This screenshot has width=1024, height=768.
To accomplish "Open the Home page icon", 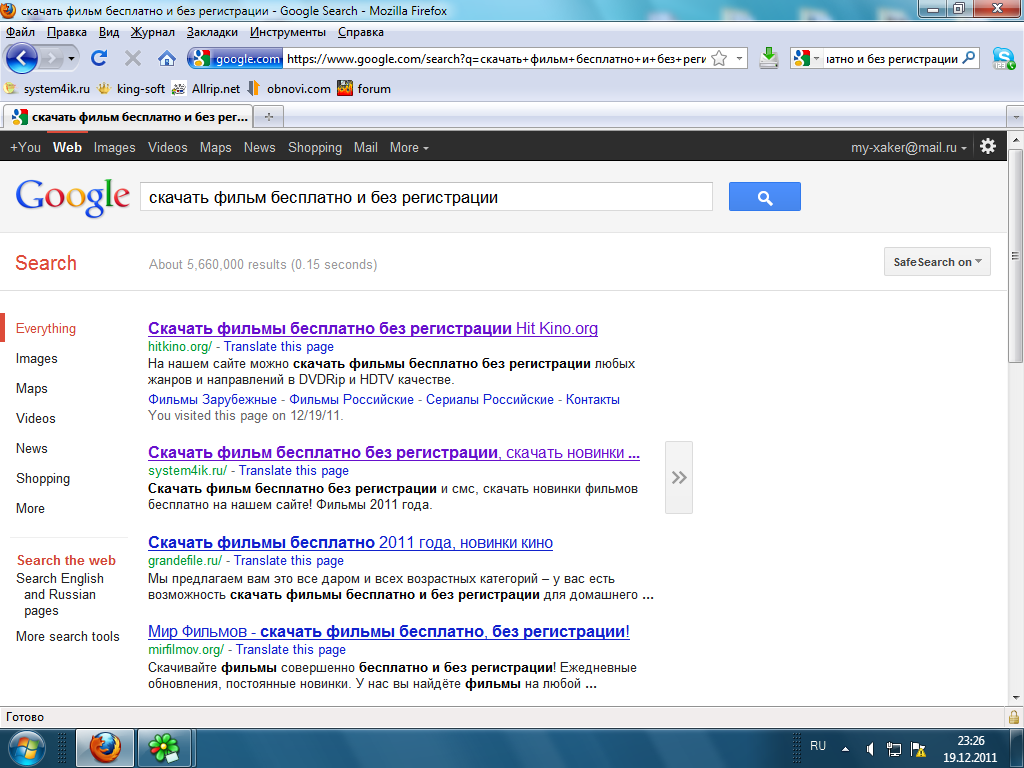I will tap(167, 59).
